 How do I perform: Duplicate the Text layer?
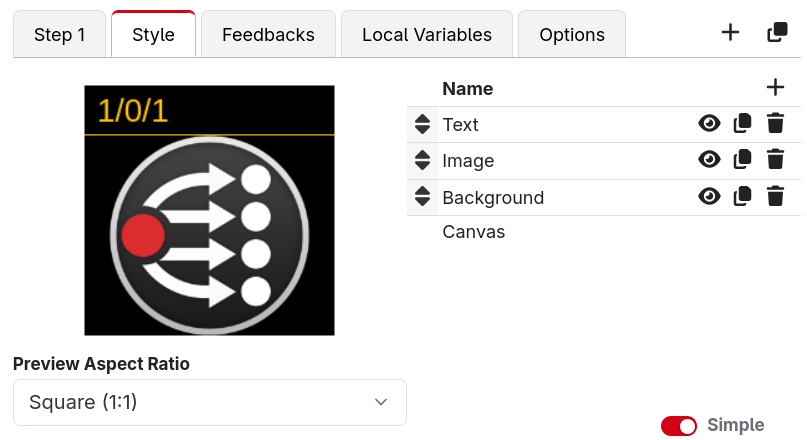pyautogui.click(x=742, y=124)
